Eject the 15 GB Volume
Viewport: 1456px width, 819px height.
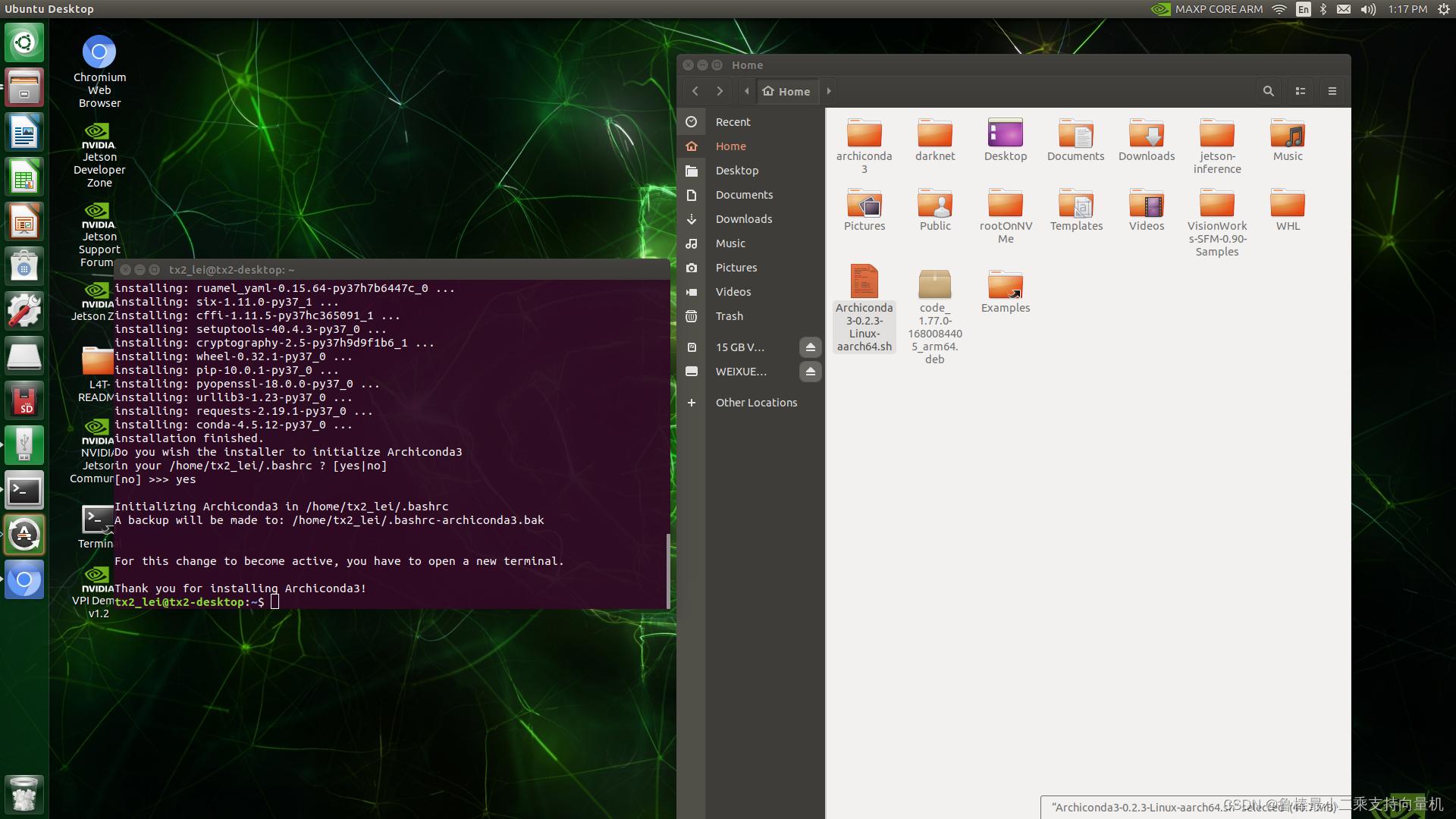pos(810,347)
